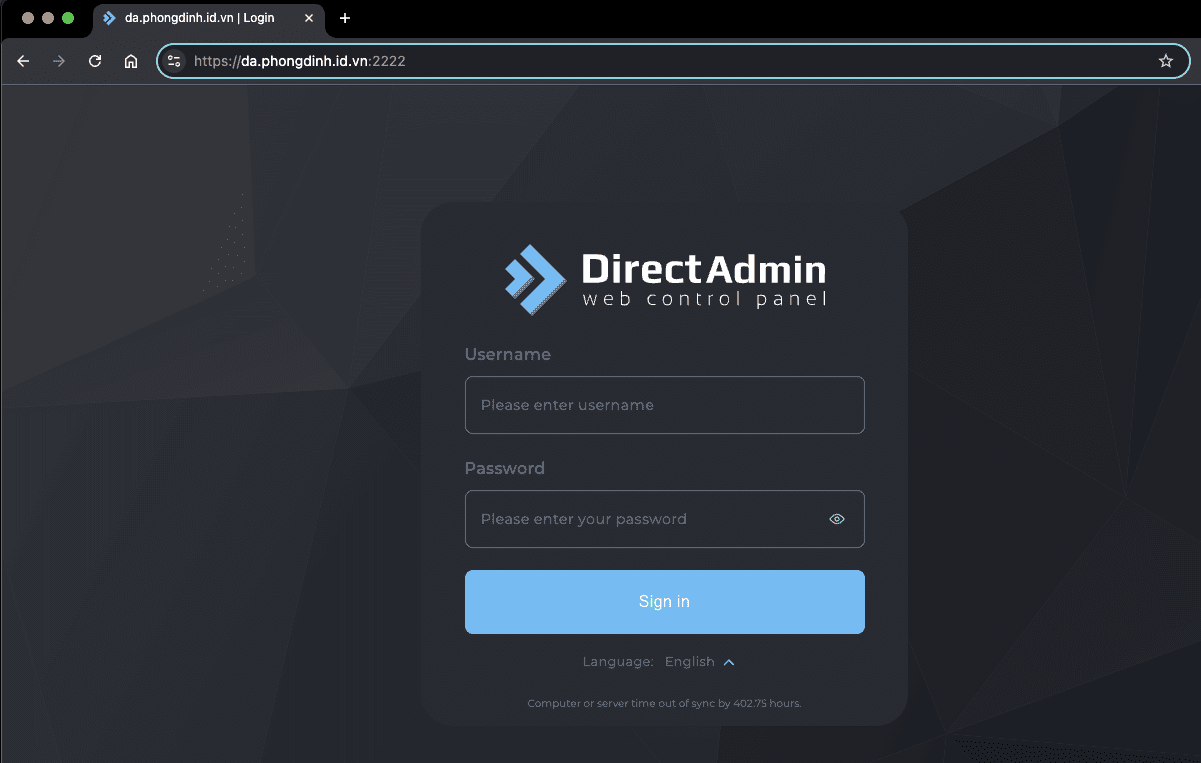Focus the Password input field

pyautogui.click(x=665, y=519)
